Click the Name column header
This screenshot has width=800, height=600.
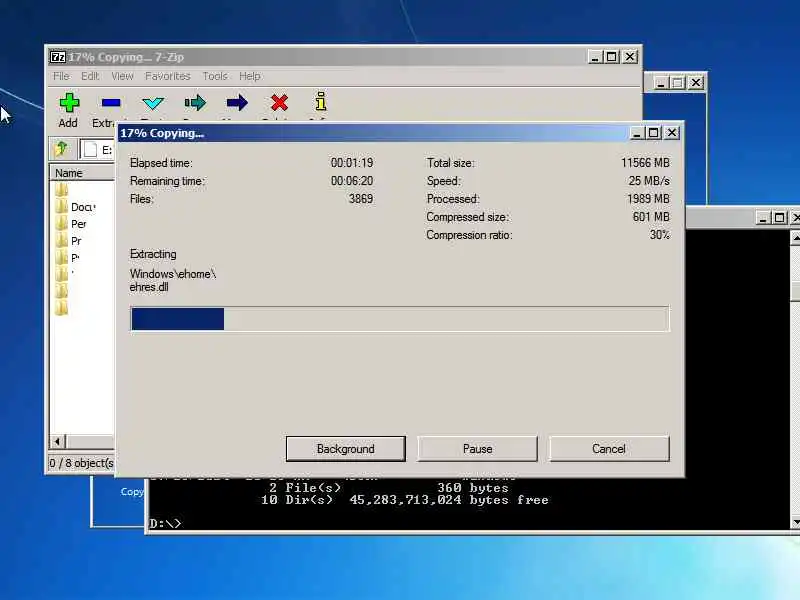[82, 173]
